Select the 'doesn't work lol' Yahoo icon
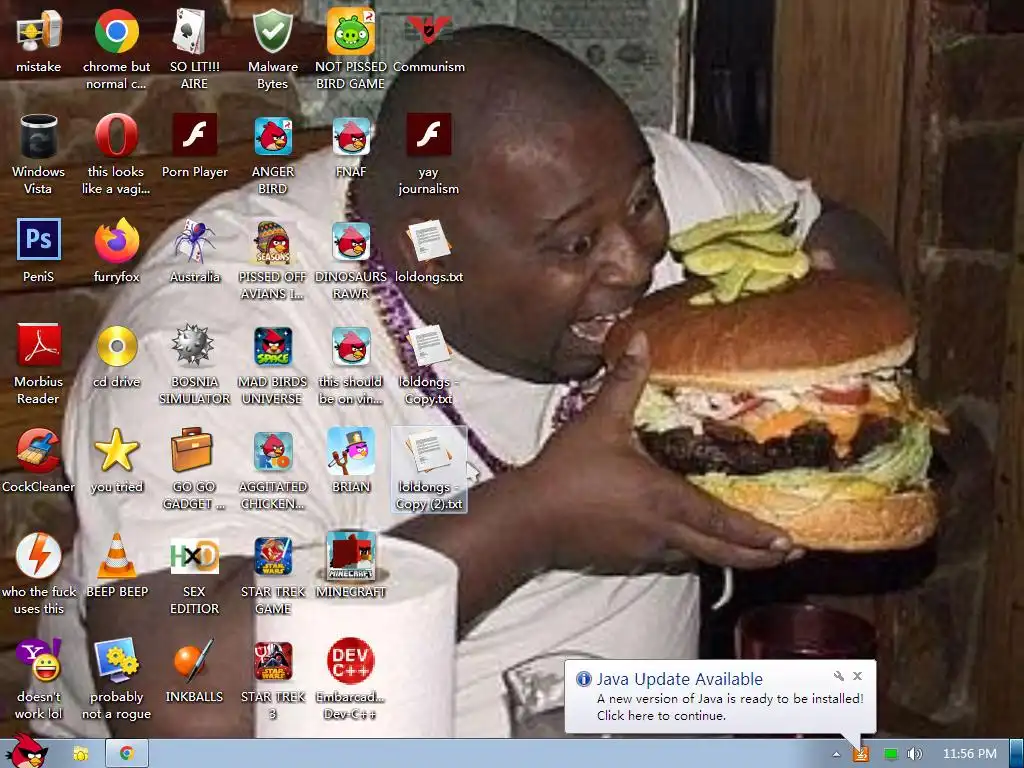The height and width of the screenshot is (768, 1024). tap(39, 661)
